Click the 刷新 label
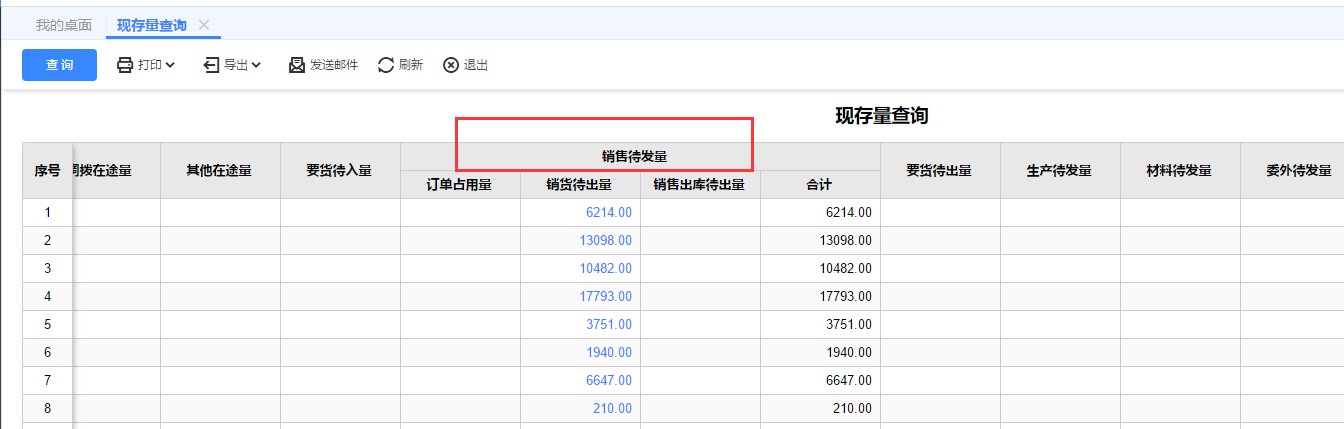 411,65
